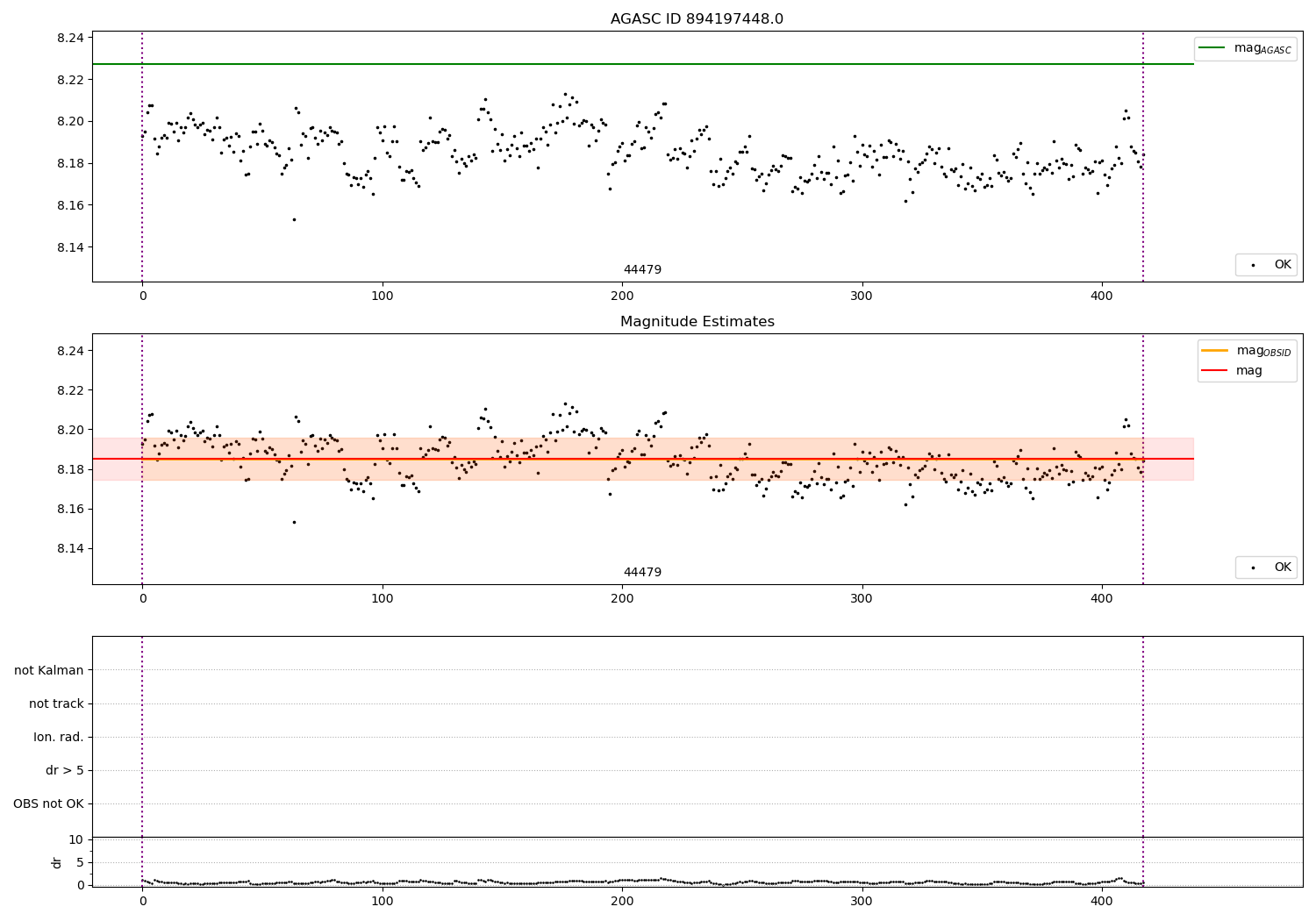The height and width of the screenshot is (921, 1316).
Task: Click the "OK" legend entry in top plot
Action: [1283, 265]
